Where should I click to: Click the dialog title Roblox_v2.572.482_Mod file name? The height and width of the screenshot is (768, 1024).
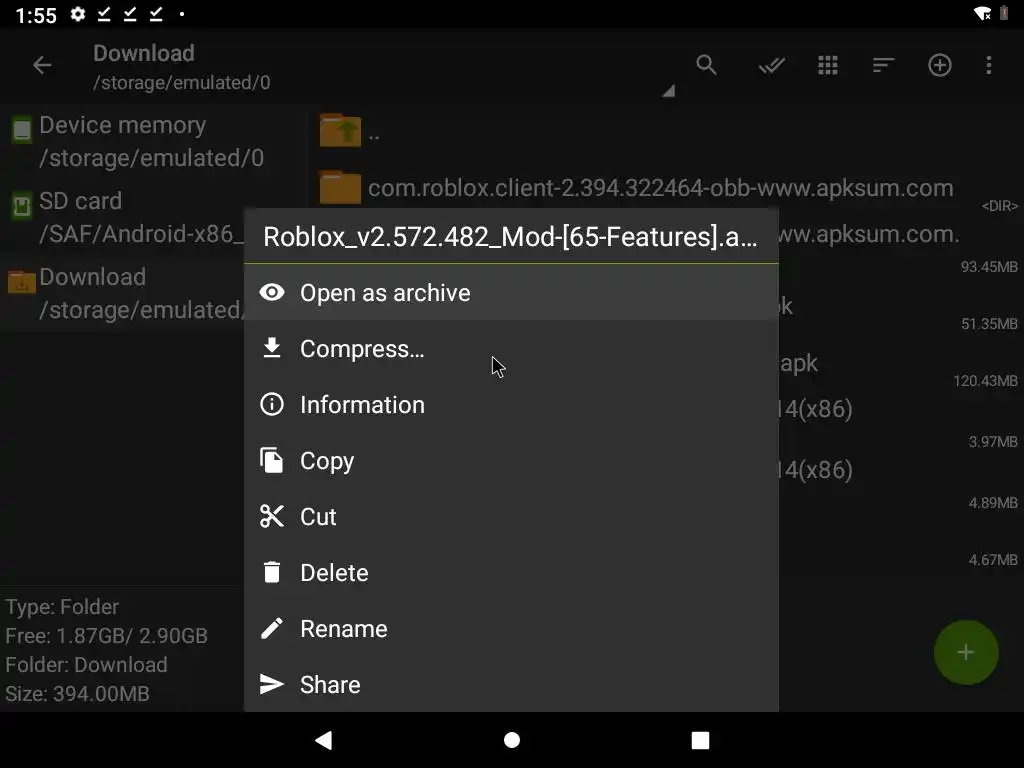pyautogui.click(x=510, y=236)
